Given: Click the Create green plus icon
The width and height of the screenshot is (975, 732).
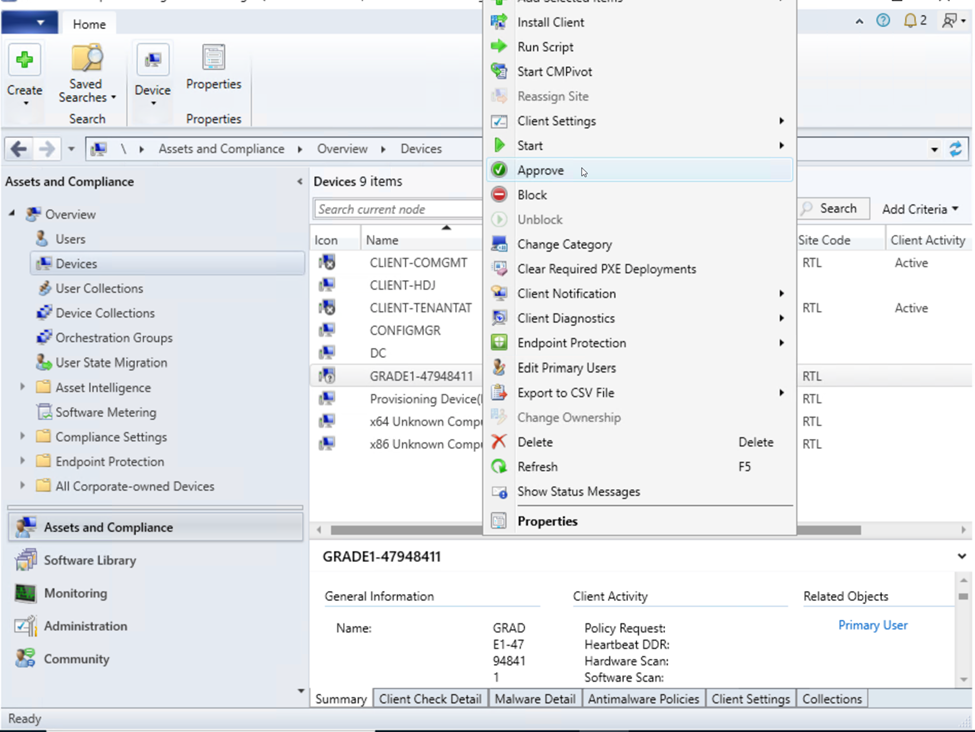Looking at the screenshot, I should [x=24, y=60].
